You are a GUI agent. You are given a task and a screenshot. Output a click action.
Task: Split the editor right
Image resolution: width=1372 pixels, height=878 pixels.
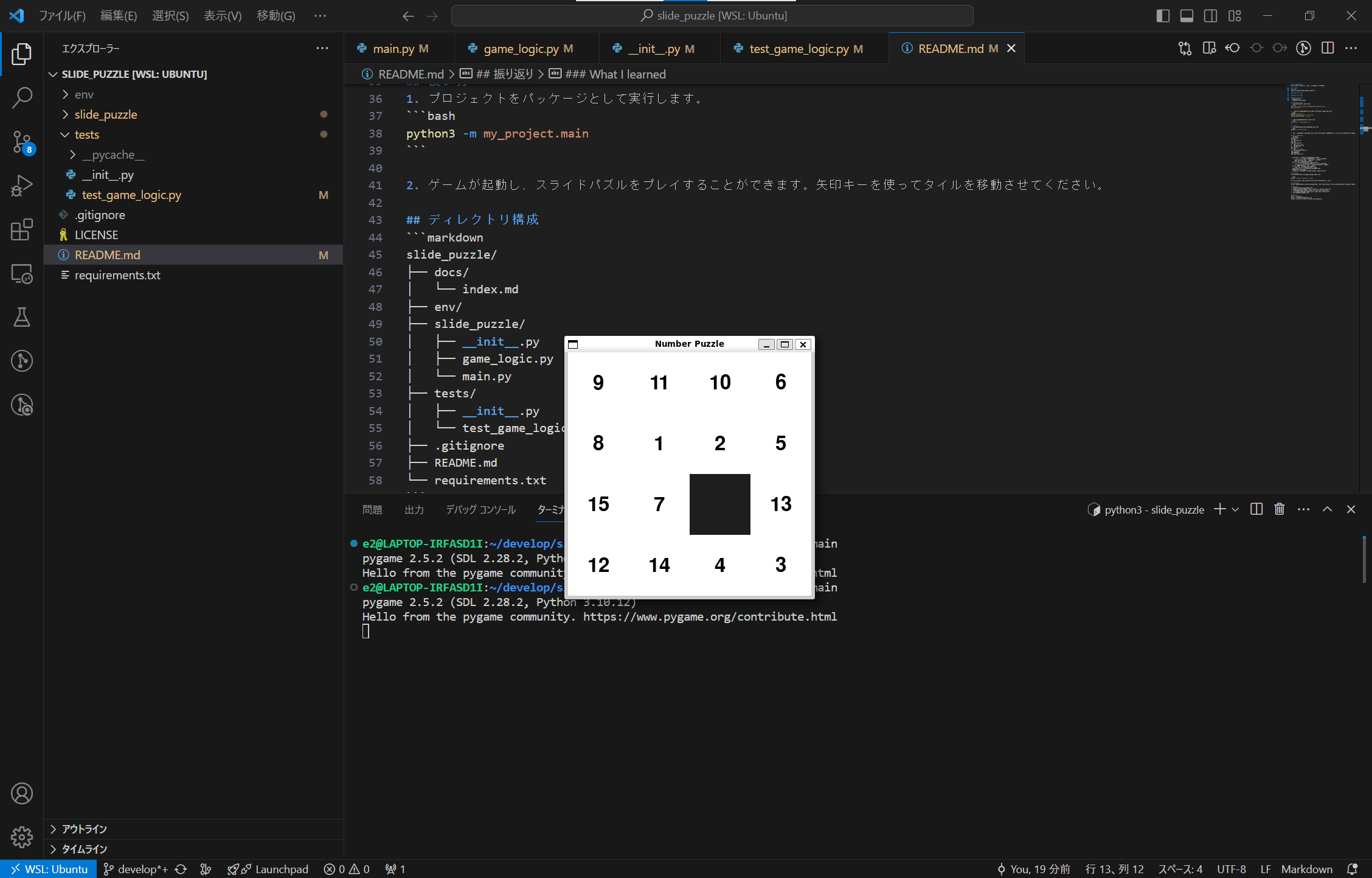click(1328, 48)
